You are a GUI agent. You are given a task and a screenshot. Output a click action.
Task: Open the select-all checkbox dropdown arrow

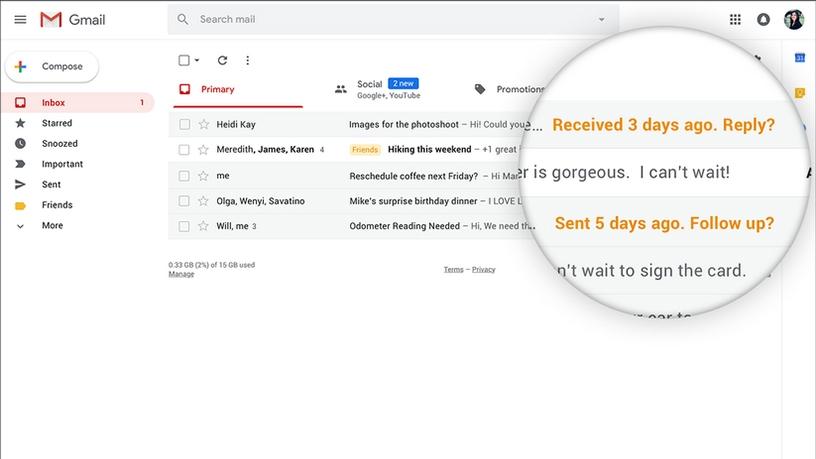[x=197, y=61]
